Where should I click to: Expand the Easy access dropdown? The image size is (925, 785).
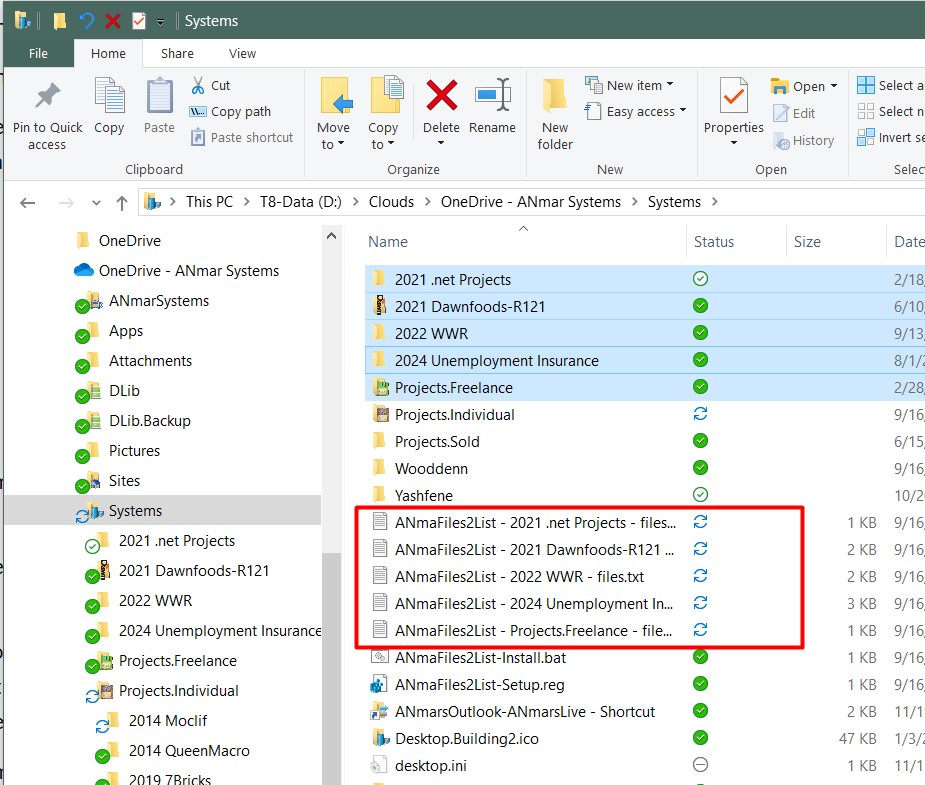tap(645, 112)
